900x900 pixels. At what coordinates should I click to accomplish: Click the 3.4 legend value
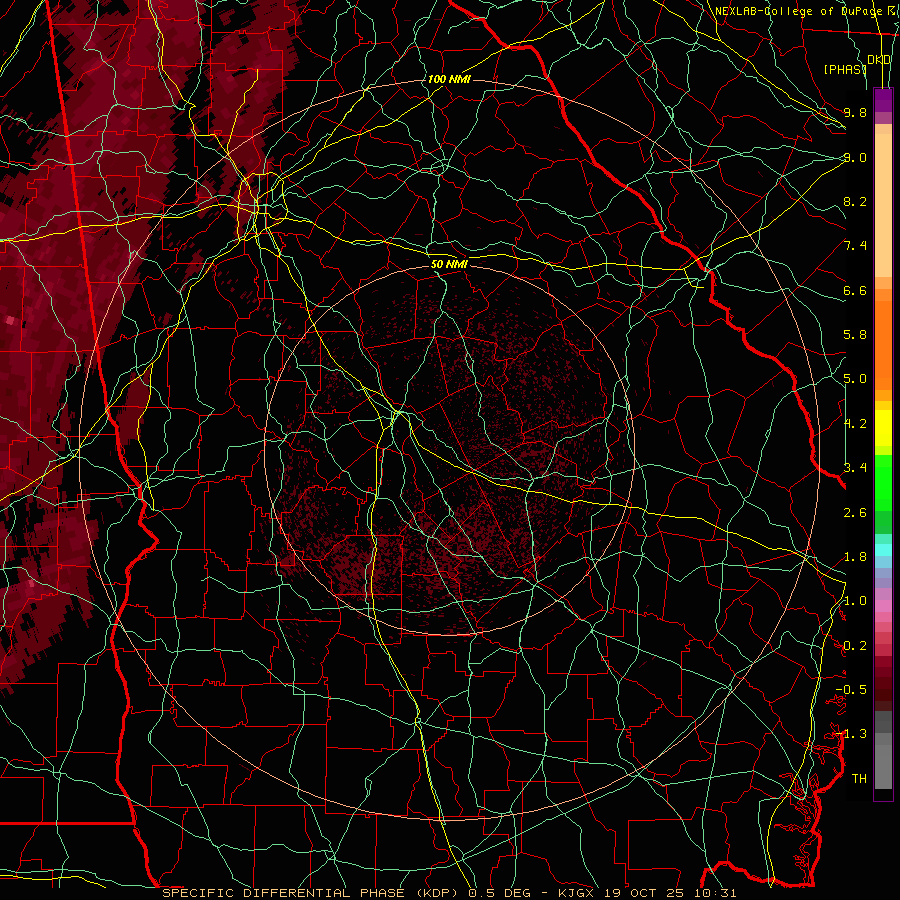[x=855, y=468]
